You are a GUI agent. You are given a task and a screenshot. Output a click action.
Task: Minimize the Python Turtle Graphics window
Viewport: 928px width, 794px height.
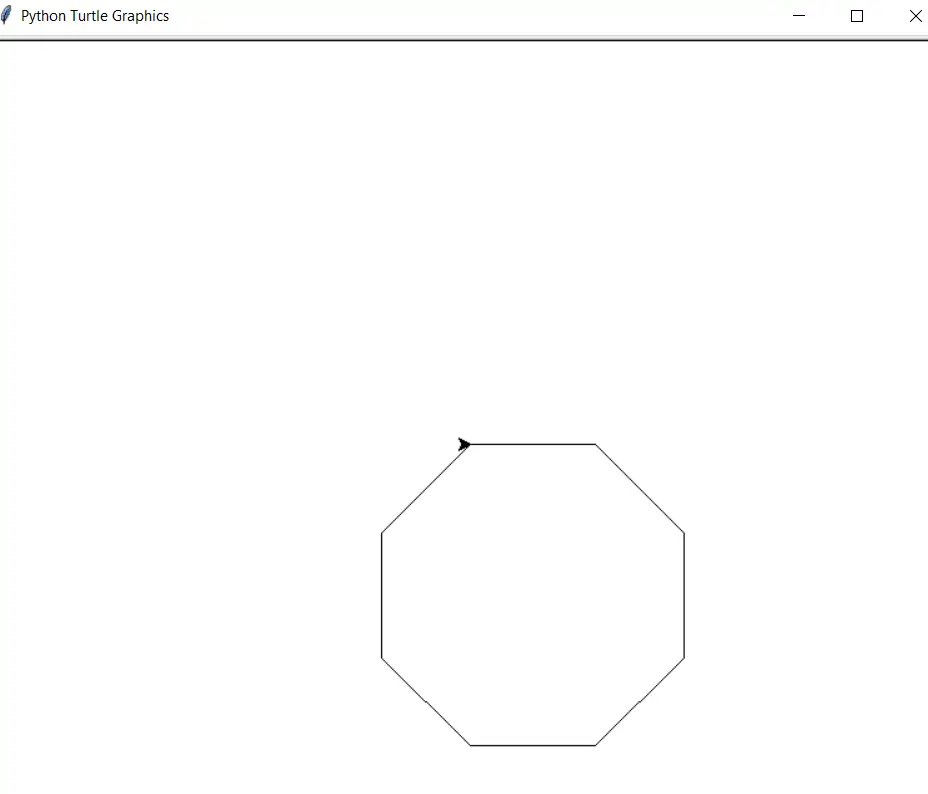pos(799,16)
